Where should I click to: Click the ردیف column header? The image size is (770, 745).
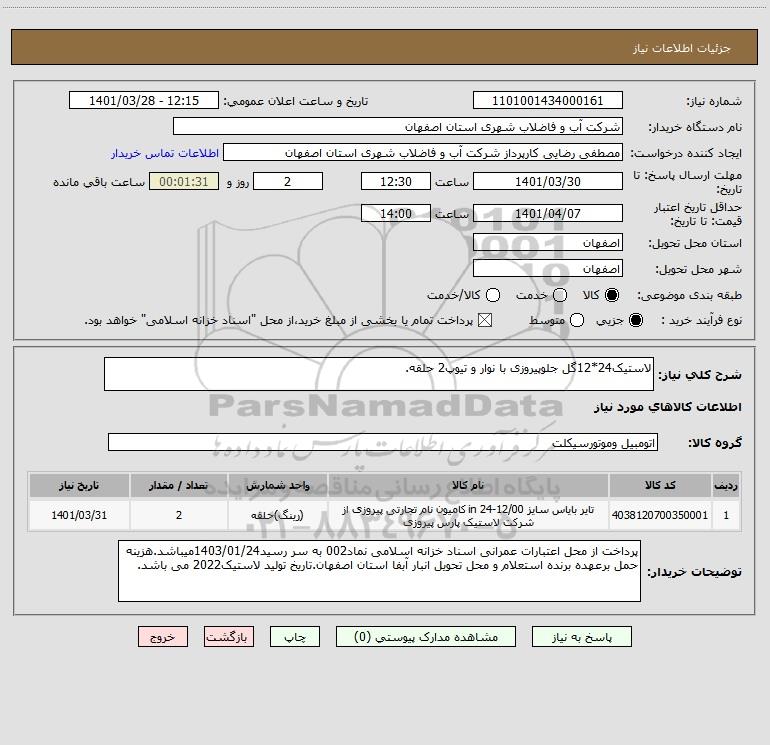click(726, 485)
